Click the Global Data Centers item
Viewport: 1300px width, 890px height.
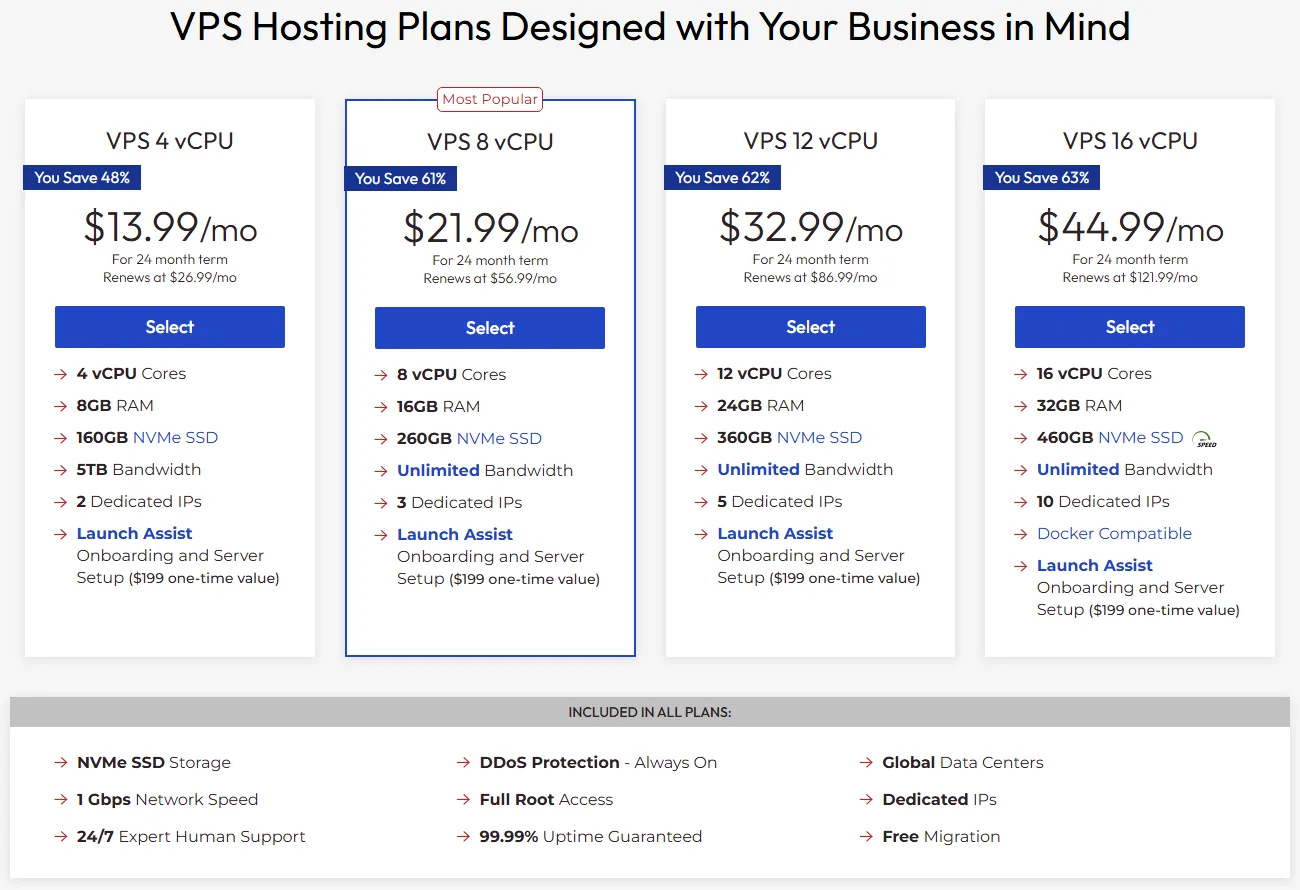(962, 763)
